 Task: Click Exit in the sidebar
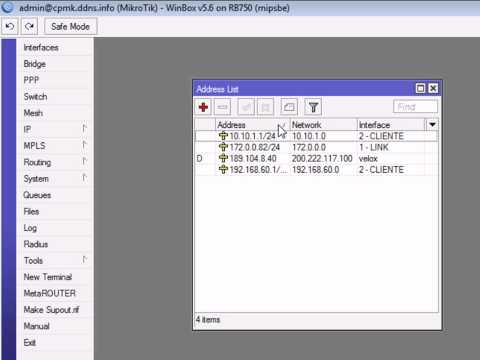click(x=55, y=342)
